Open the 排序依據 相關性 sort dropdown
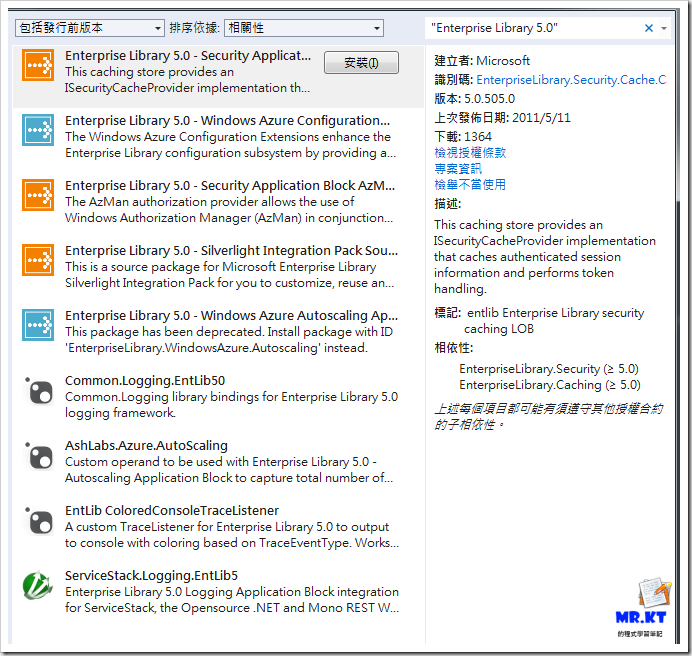692x656 pixels. [x=304, y=28]
